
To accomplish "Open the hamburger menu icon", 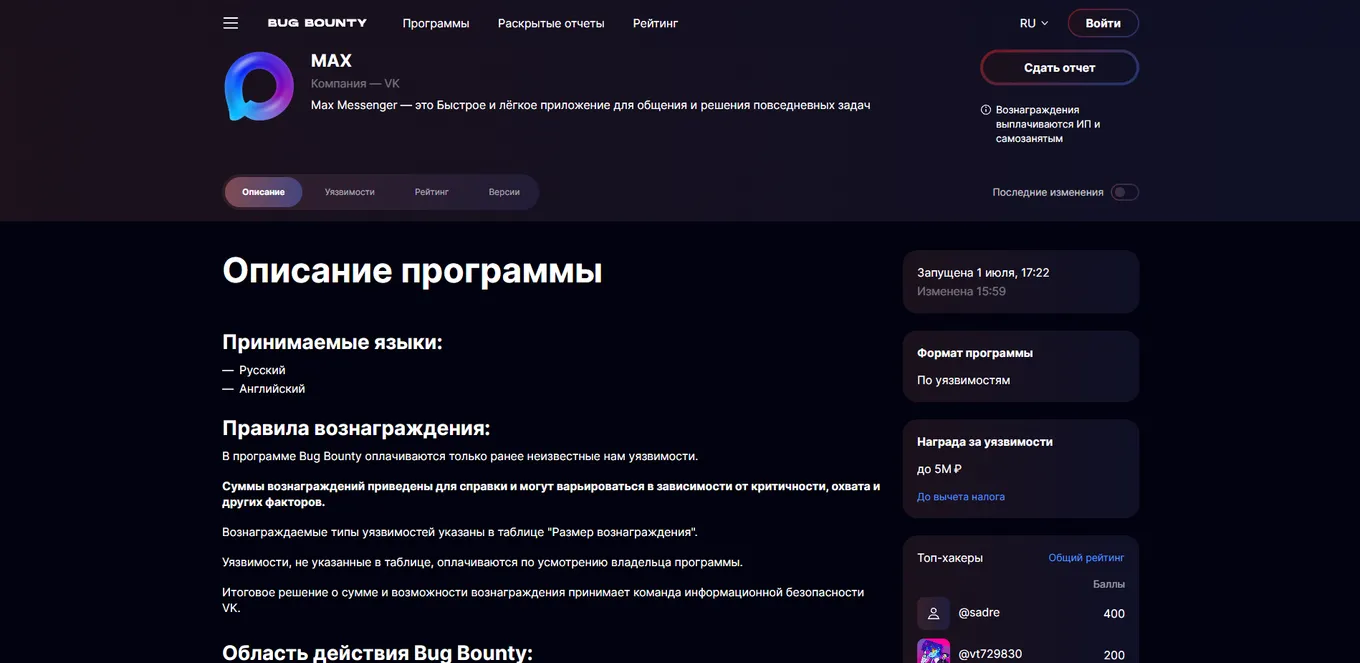I will (x=231, y=23).
